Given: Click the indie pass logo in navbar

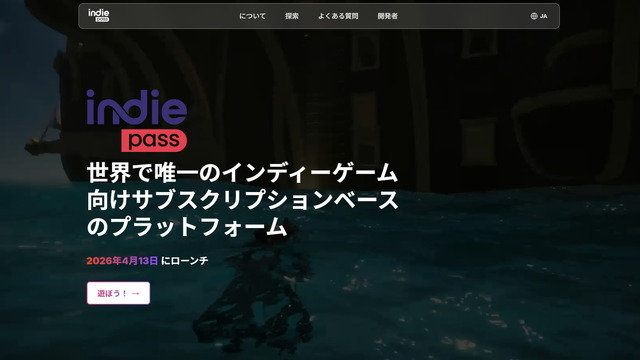Looking at the screenshot, I should pyautogui.click(x=99, y=16).
